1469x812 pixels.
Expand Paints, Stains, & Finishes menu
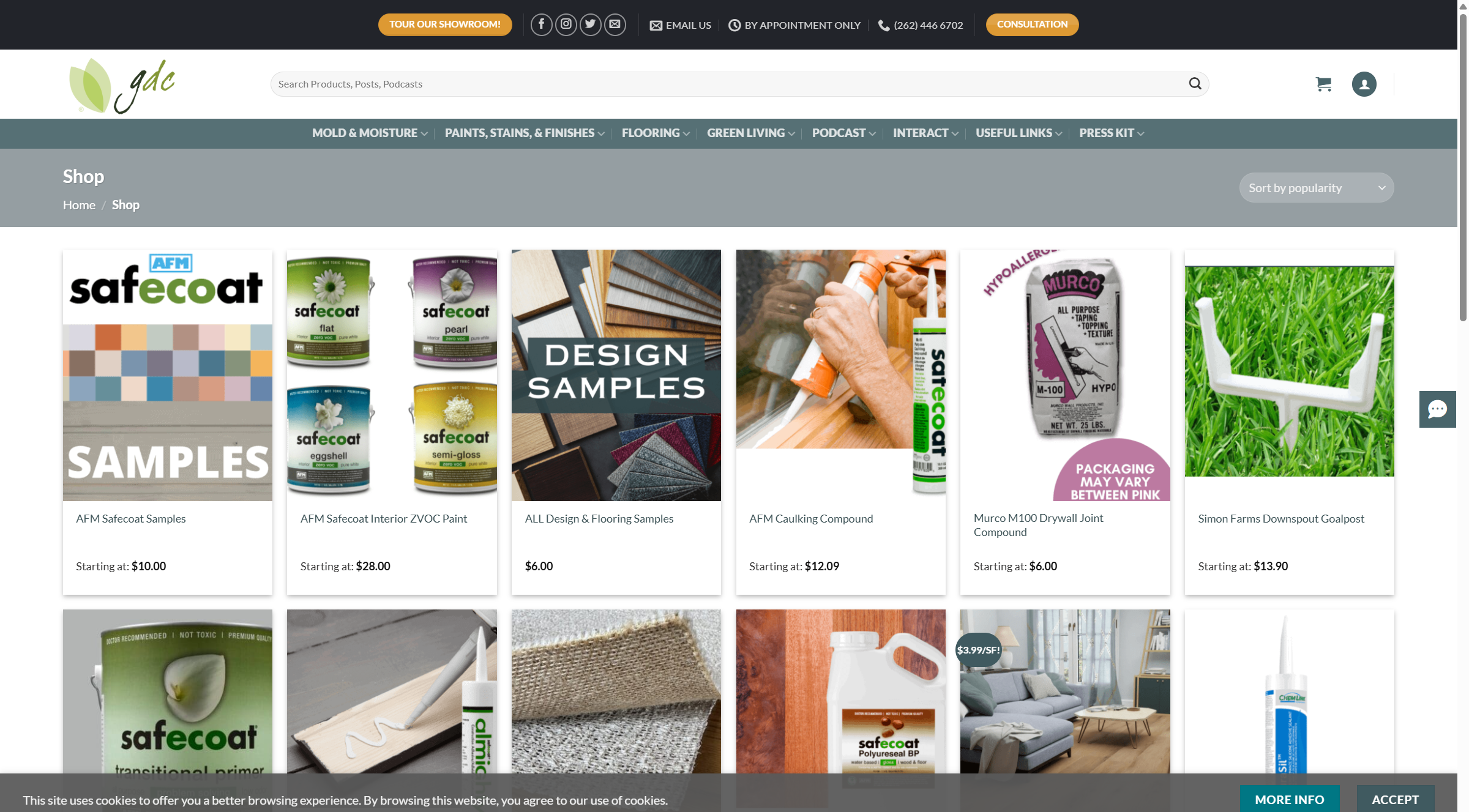pos(525,133)
